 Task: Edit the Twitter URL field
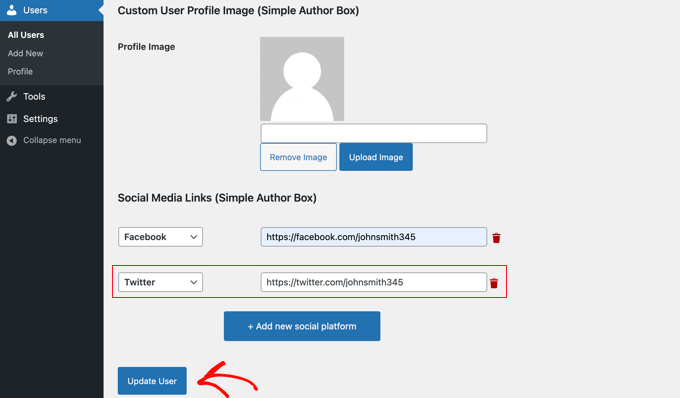373,282
